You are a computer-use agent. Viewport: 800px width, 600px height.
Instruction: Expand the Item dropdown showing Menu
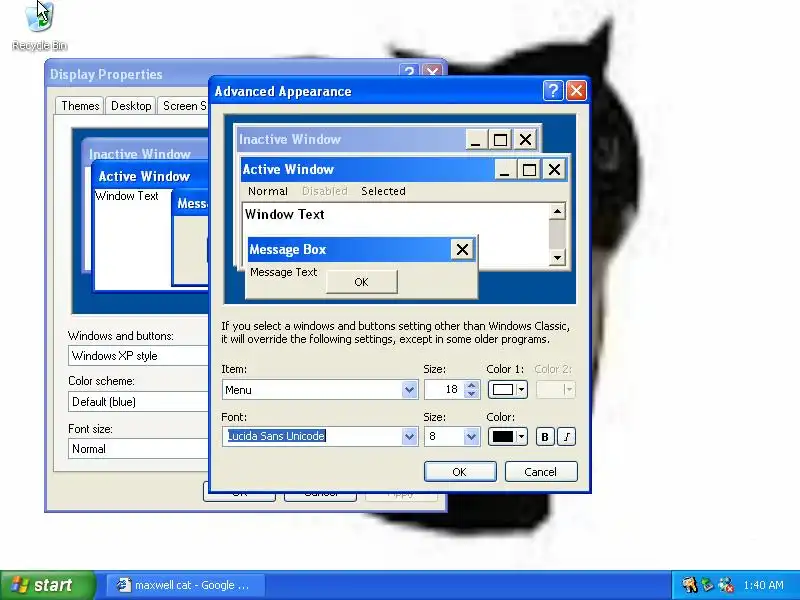[x=409, y=390]
